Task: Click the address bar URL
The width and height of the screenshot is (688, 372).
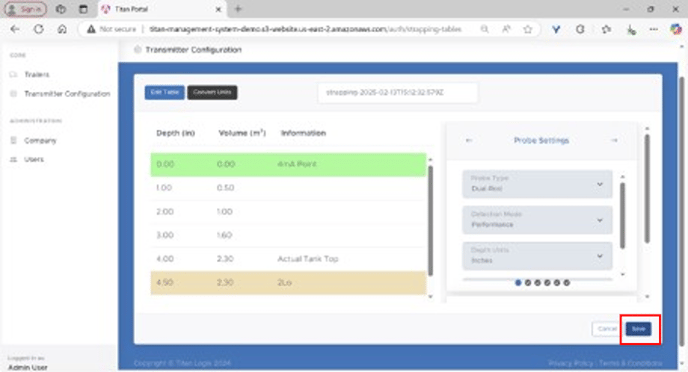Action: pos(305,29)
